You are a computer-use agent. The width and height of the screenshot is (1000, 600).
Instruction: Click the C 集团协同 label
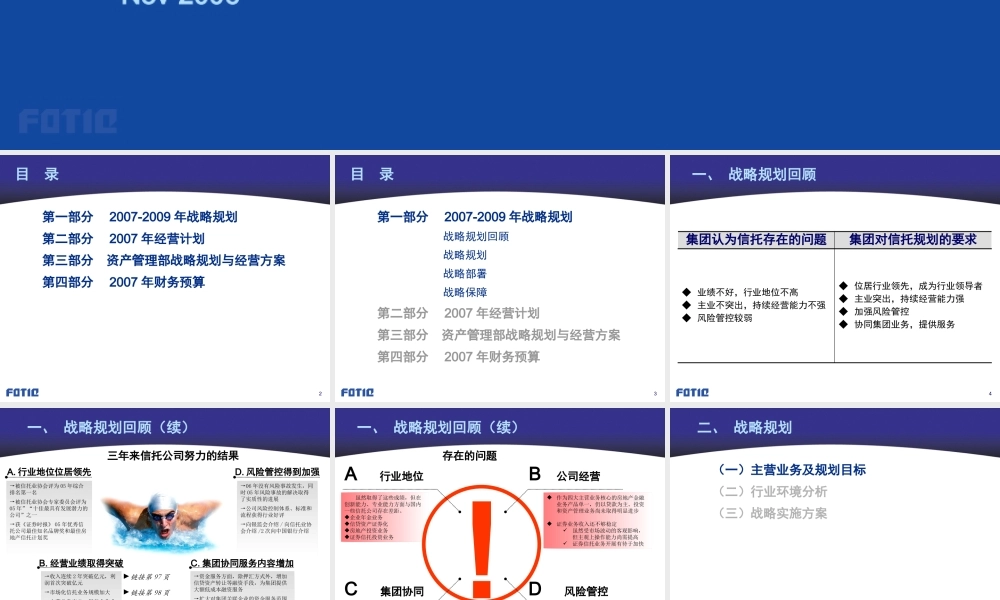[x=384, y=590]
